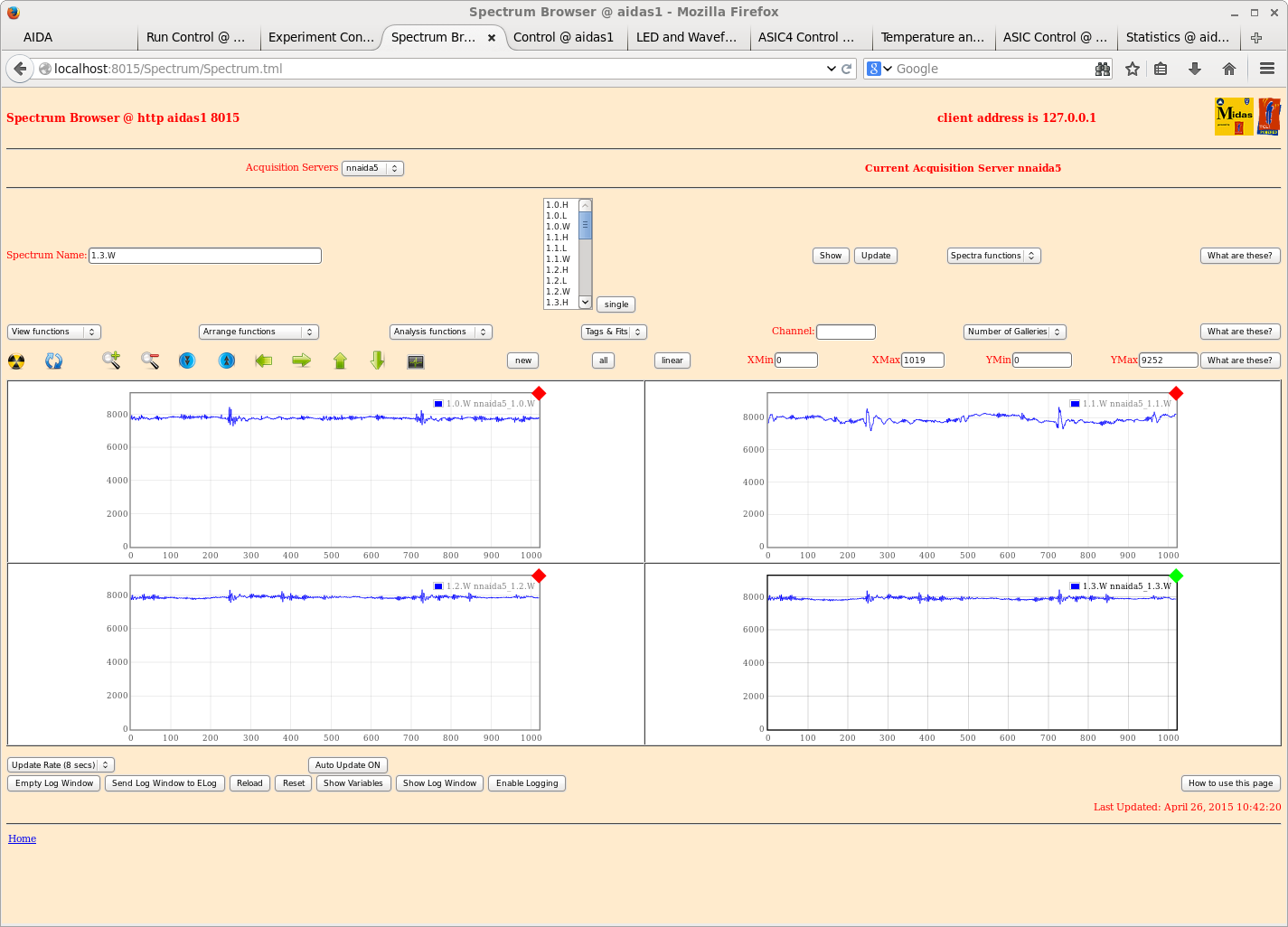
Task: Click the Update button
Action: 876,256
